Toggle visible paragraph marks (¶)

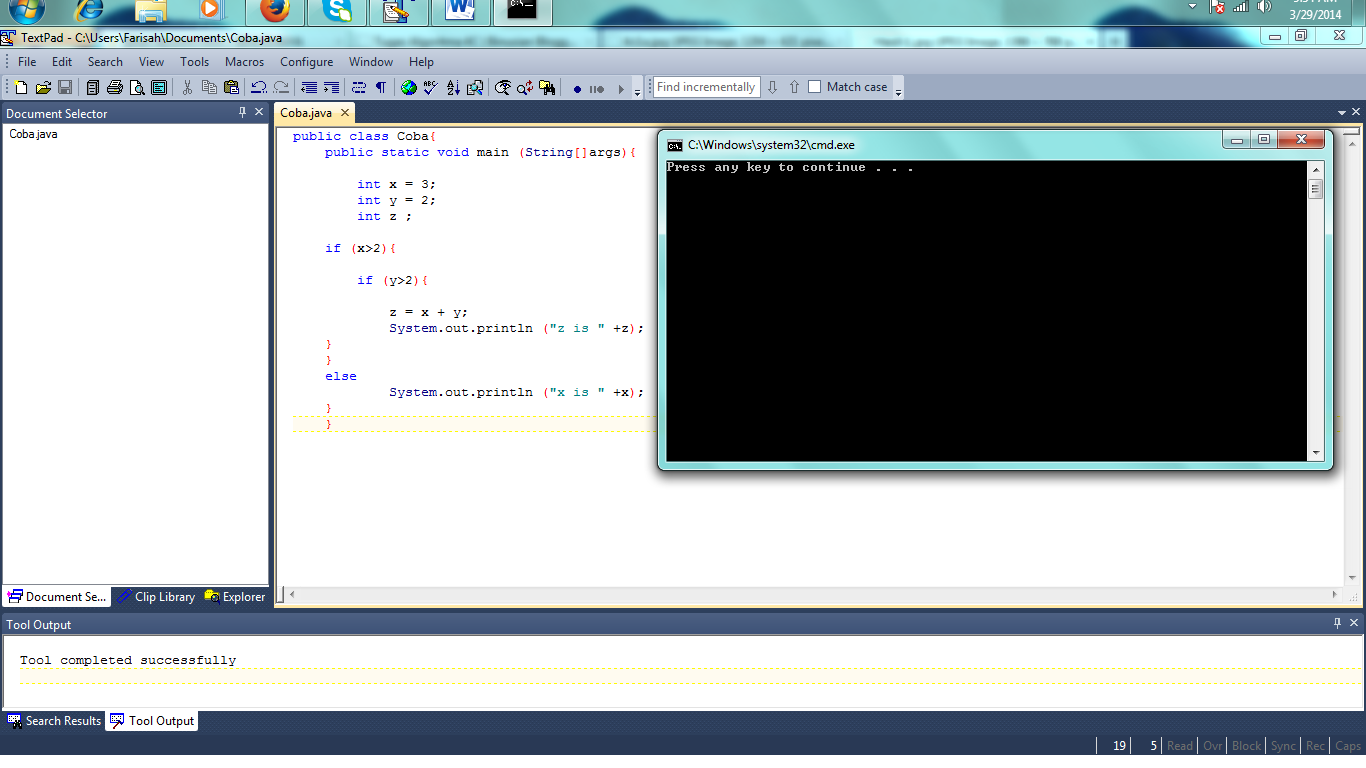381,88
